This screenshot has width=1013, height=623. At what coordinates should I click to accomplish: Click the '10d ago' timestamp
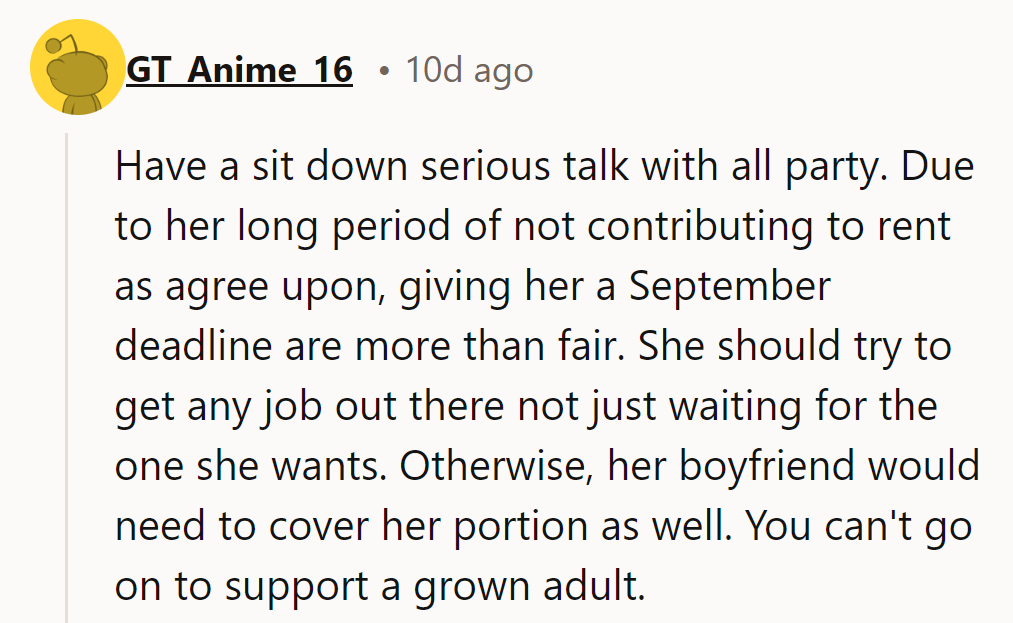click(x=468, y=69)
